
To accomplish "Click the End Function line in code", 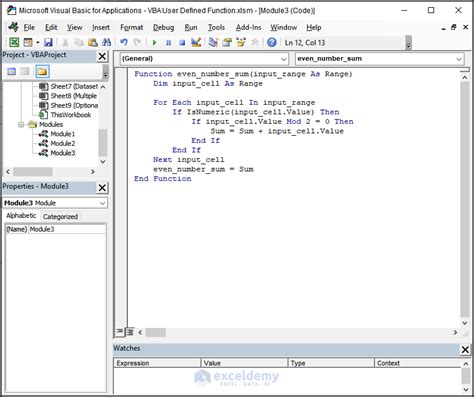I will click(163, 179).
